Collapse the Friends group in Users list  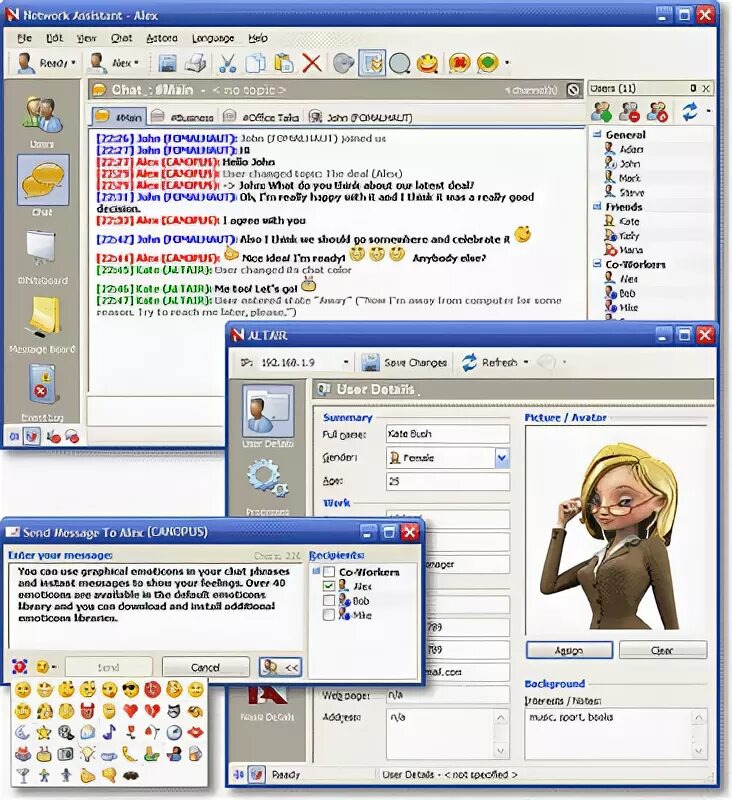597,207
